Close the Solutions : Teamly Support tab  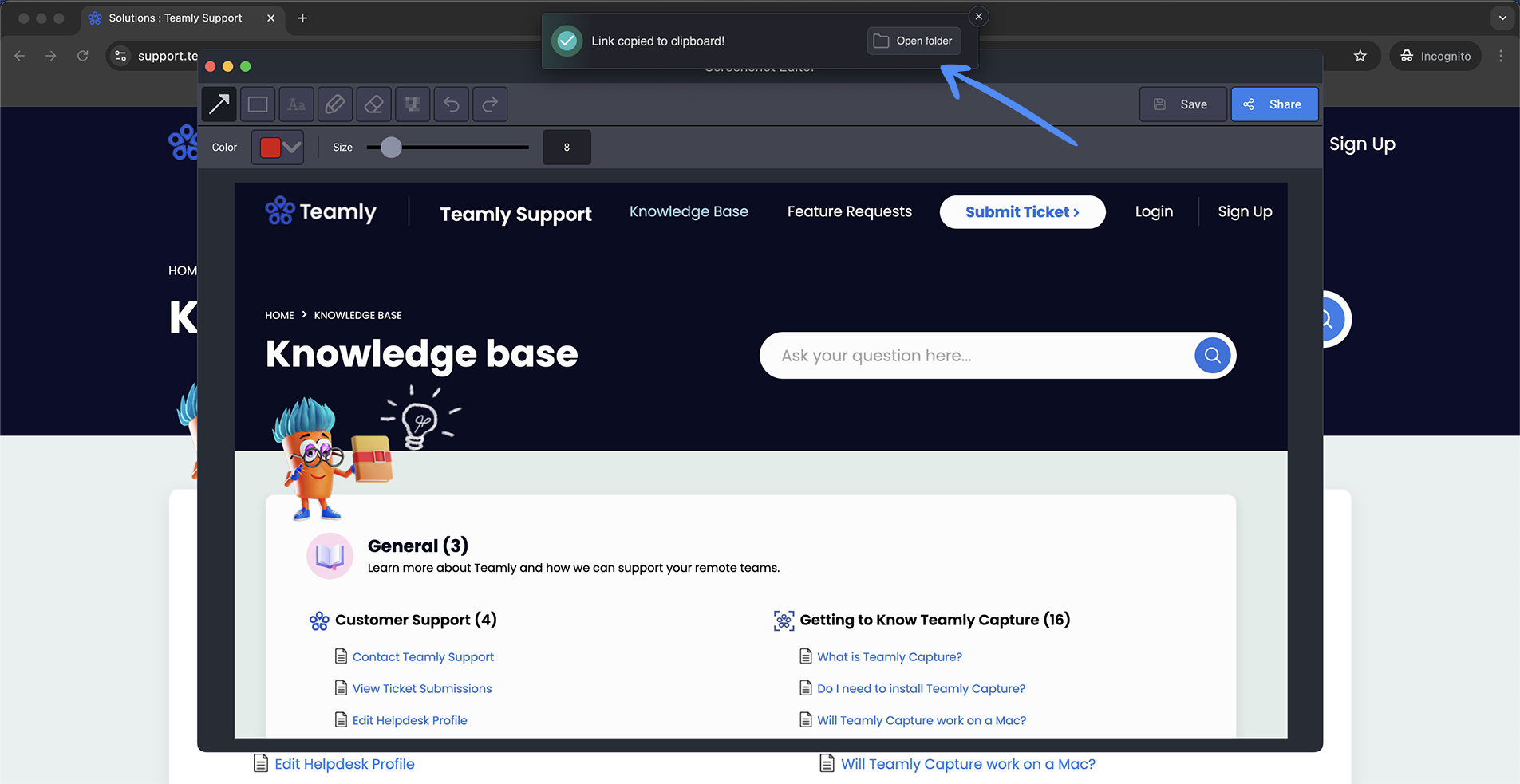click(271, 18)
